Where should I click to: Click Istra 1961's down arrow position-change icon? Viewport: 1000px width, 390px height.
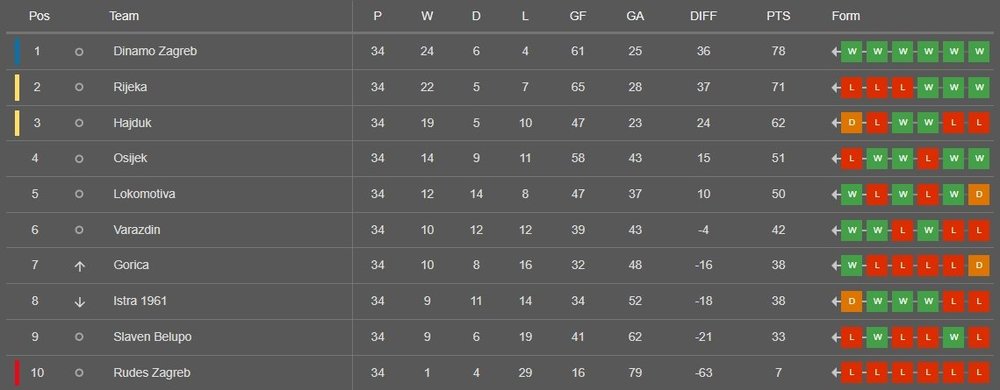click(79, 302)
